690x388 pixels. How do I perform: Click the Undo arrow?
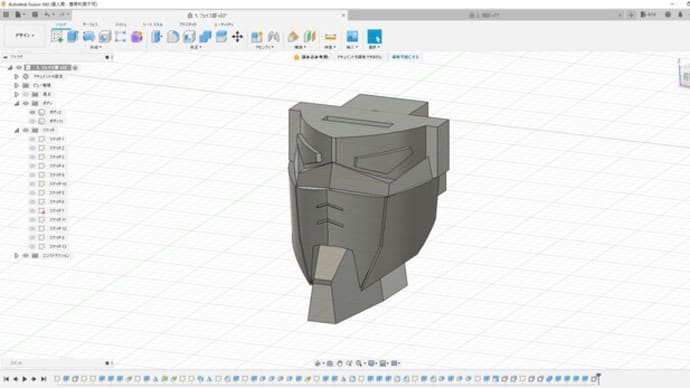(x=48, y=15)
